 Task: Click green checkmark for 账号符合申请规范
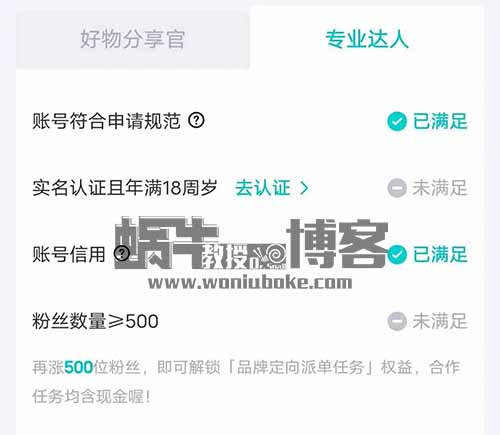click(397, 121)
